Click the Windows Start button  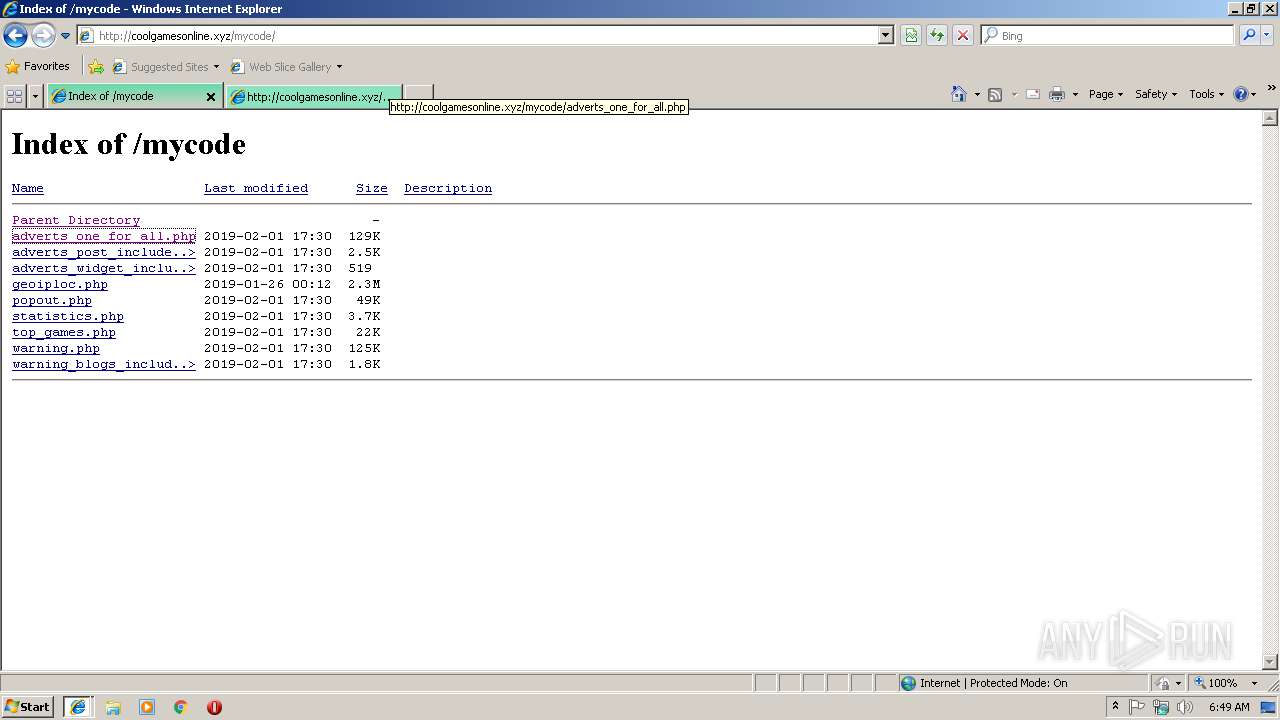point(27,707)
